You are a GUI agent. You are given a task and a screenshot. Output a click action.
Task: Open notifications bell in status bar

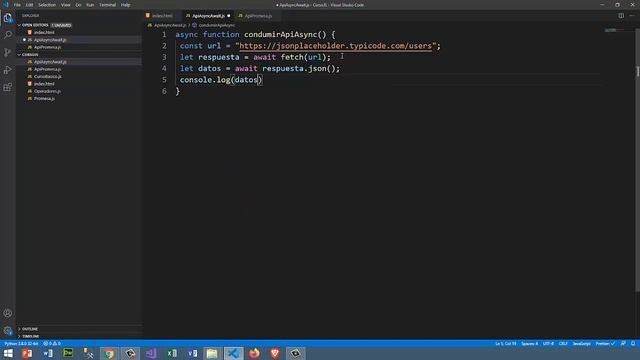633,344
